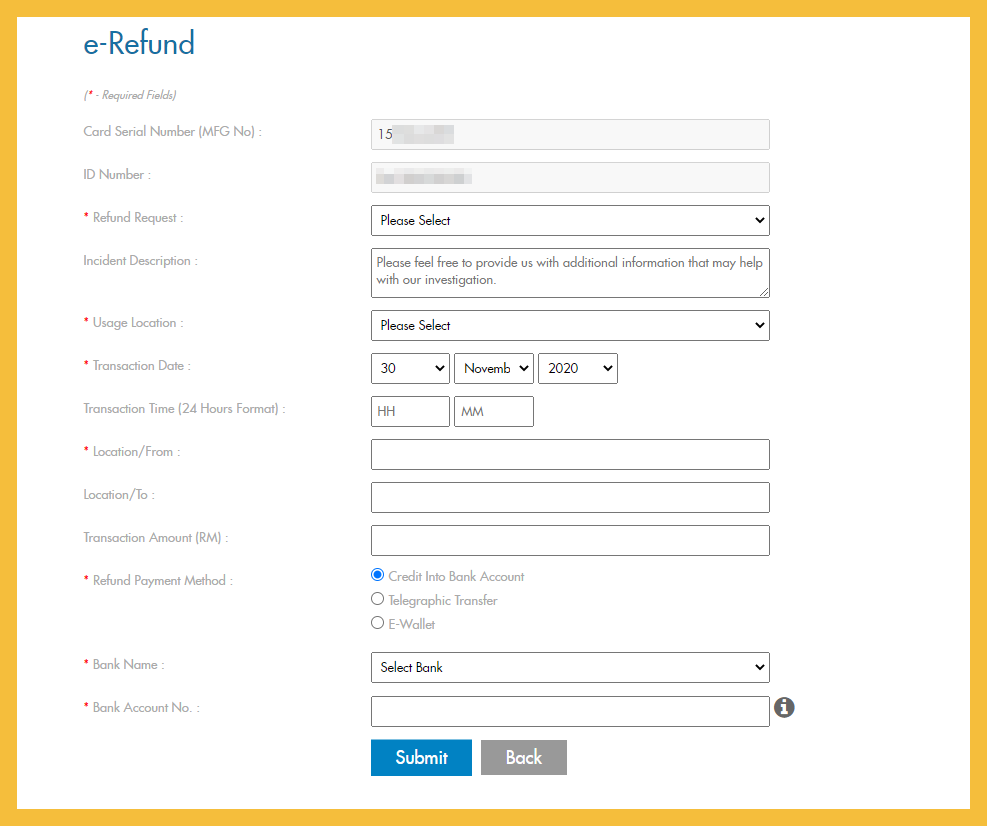Viewport: 987px width, 826px height.
Task: Click the HH transaction time field
Action: click(x=410, y=411)
